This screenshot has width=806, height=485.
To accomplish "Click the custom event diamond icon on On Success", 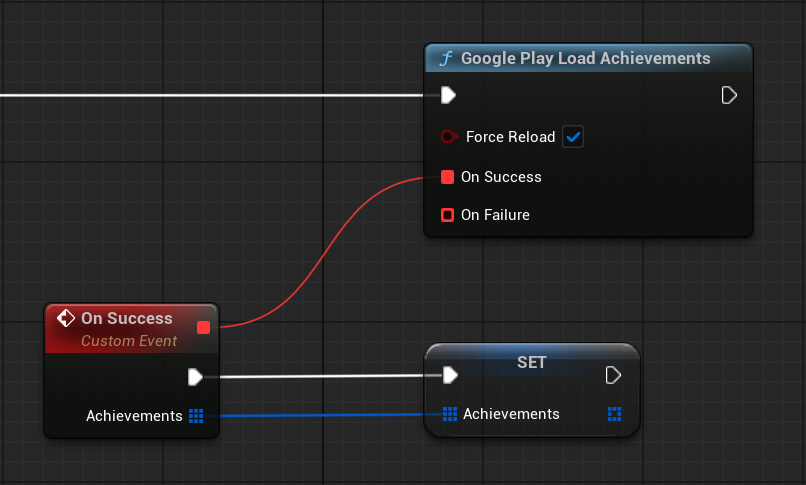I will point(66,319).
